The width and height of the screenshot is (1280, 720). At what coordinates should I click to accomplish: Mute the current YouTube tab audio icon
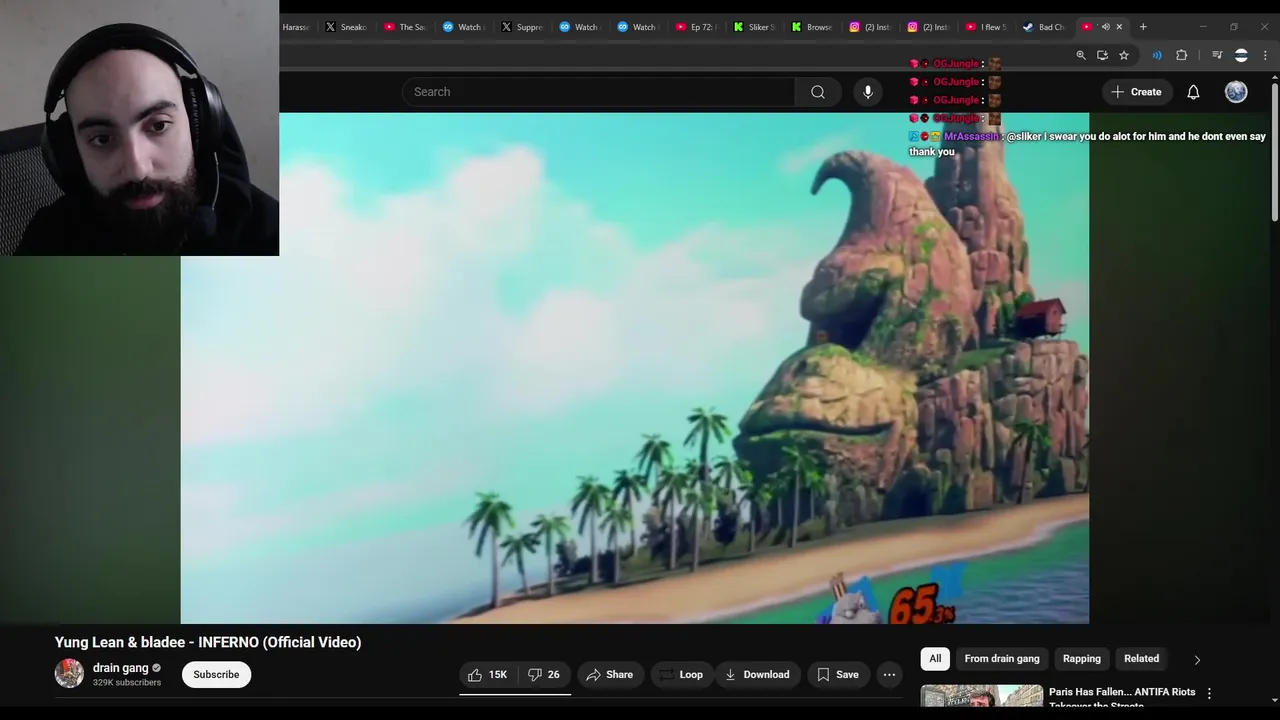coord(1105,27)
